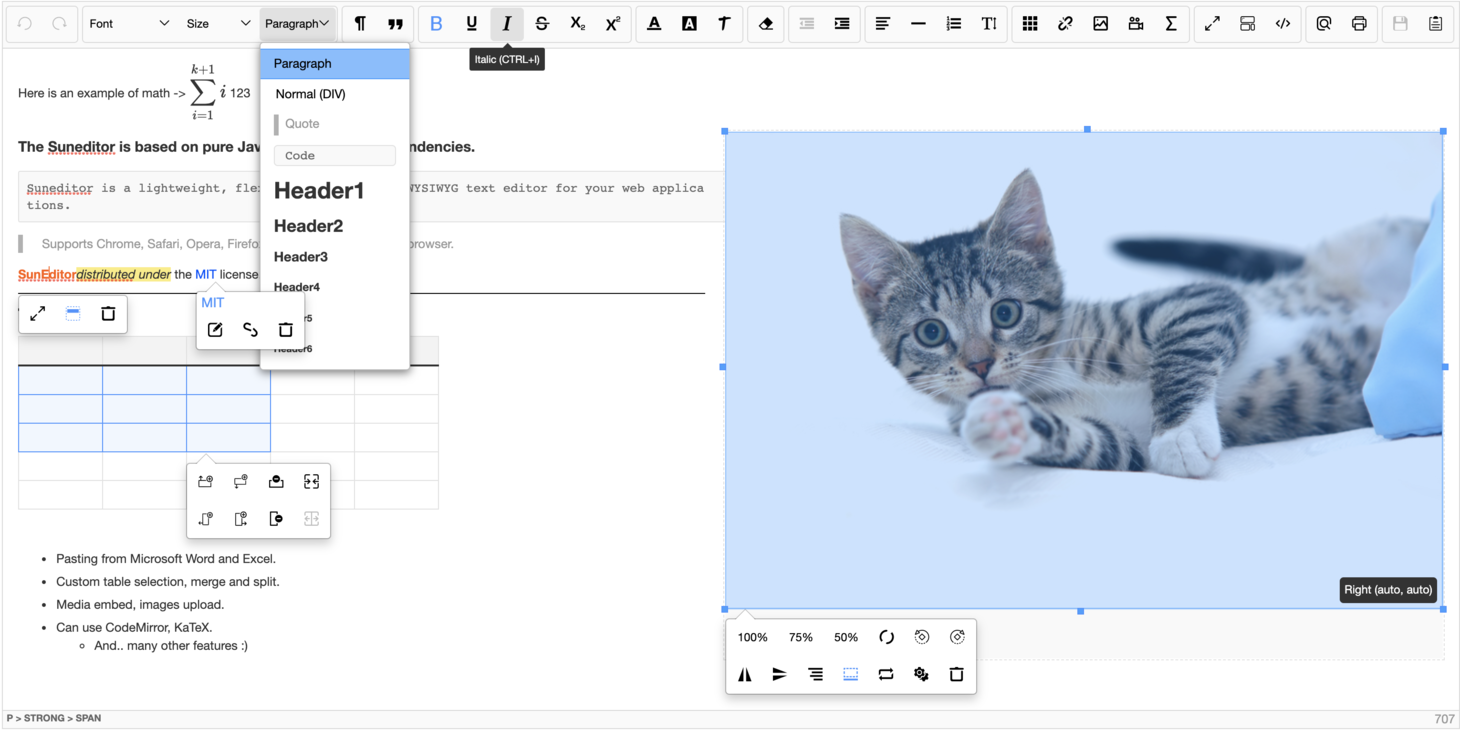This screenshot has width=1460, height=730.
Task: Open the MIT license link popup edit button
Action: click(x=215, y=329)
